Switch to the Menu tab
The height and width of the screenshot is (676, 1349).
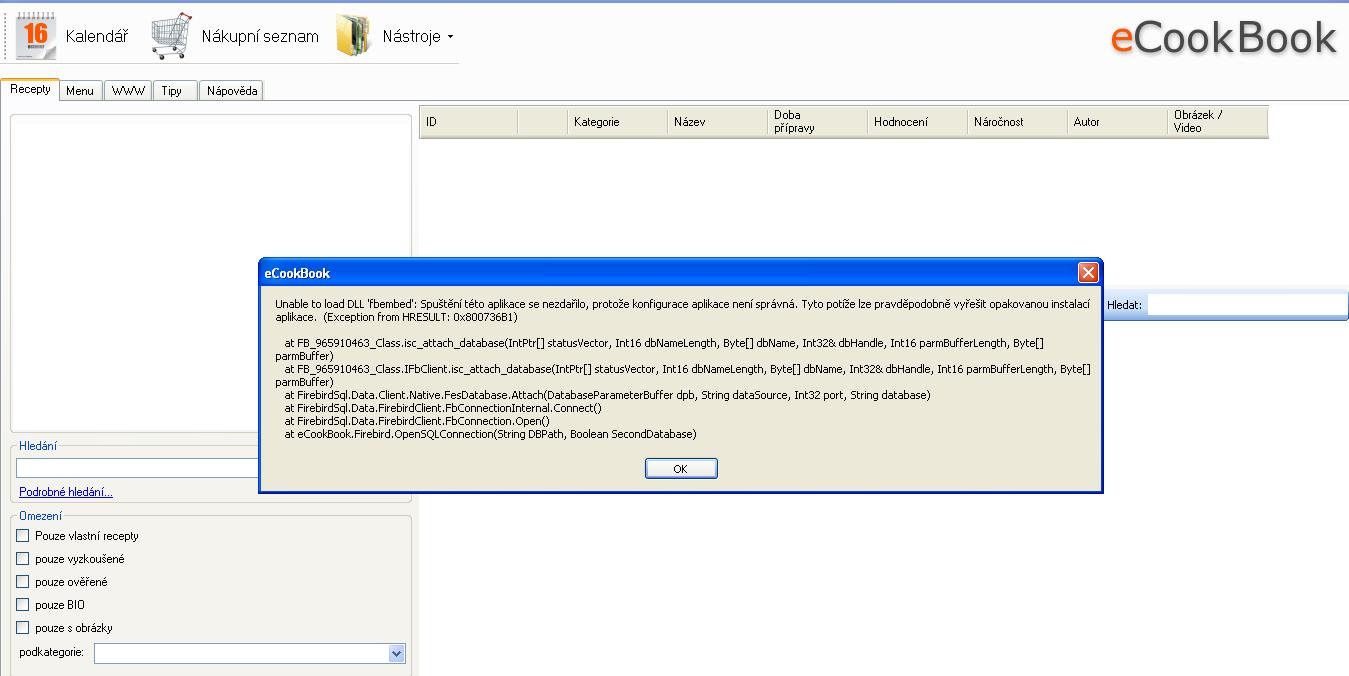pos(80,91)
